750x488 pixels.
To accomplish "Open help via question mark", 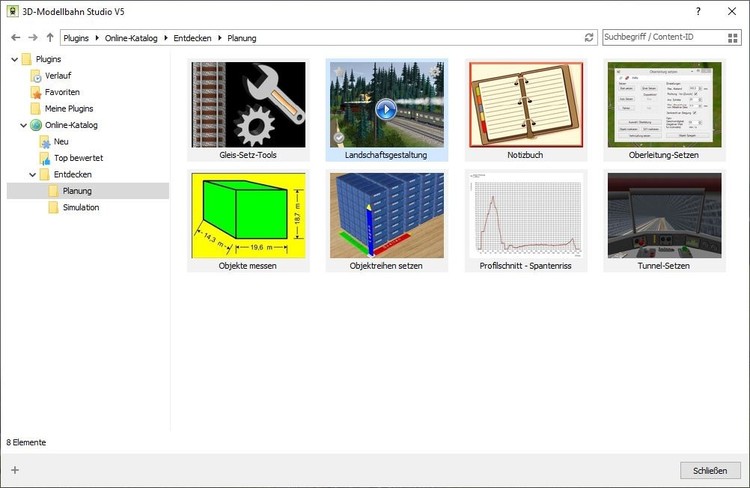I will coord(698,11).
